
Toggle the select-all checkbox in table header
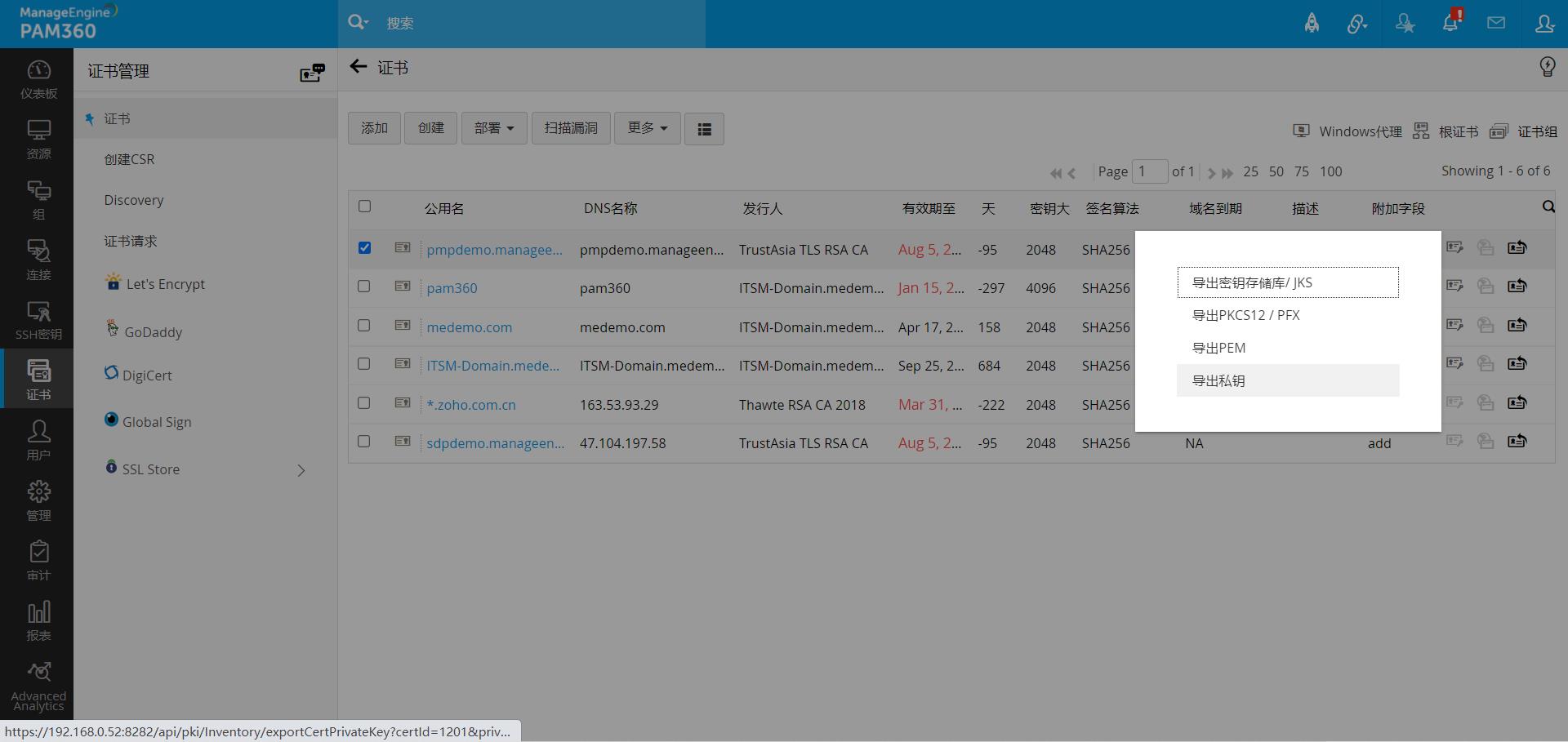click(x=364, y=207)
